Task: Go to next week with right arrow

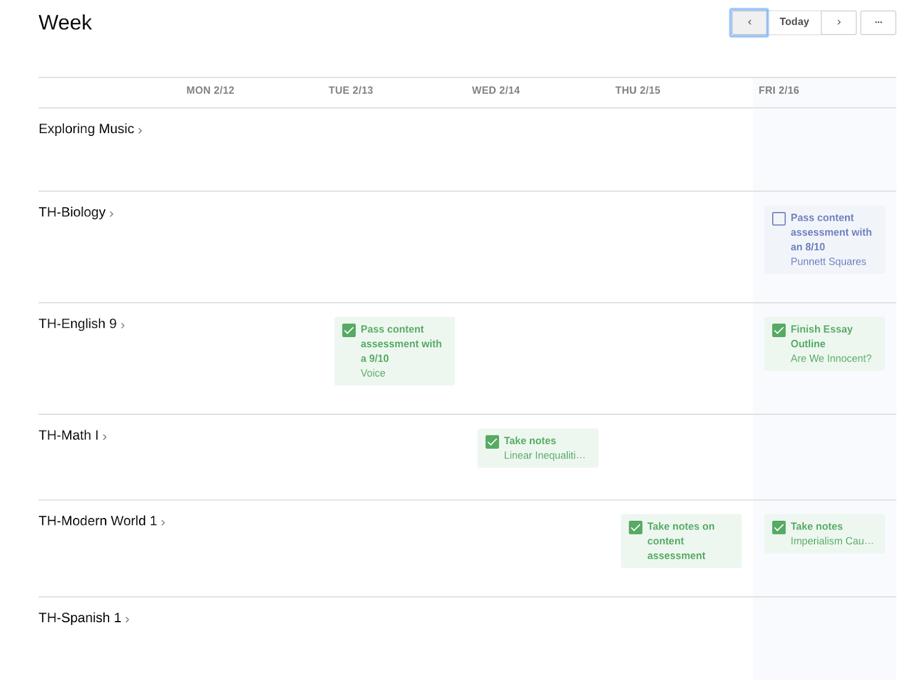Action: (x=838, y=22)
